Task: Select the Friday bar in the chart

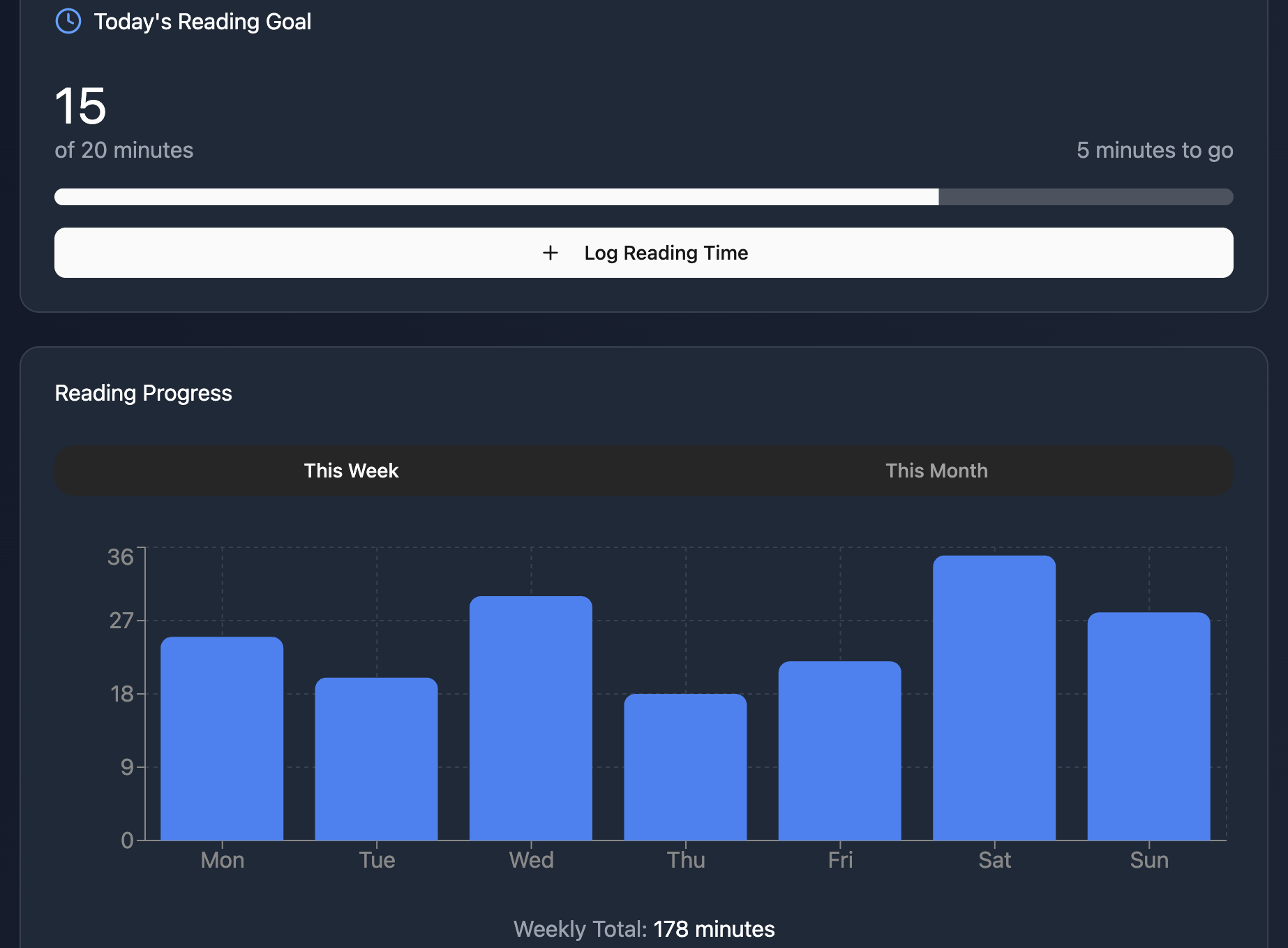Action: click(x=839, y=750)
